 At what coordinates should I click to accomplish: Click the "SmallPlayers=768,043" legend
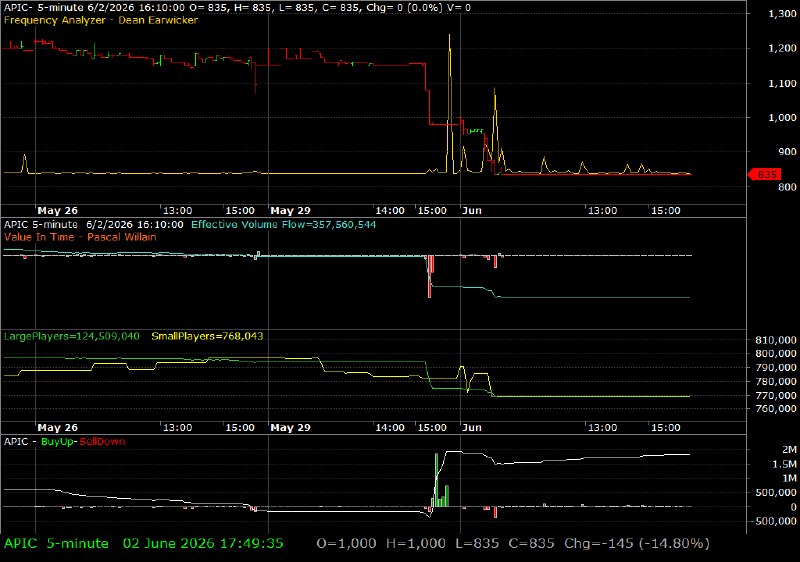coord(207,336)
